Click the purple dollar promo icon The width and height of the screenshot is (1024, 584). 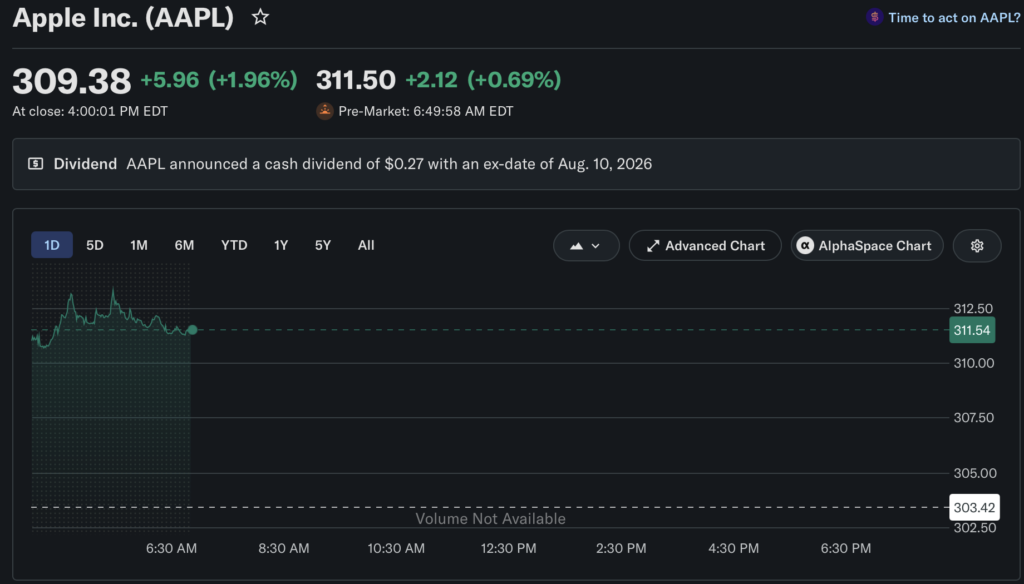pyautogui.click(x=874, y=17)
